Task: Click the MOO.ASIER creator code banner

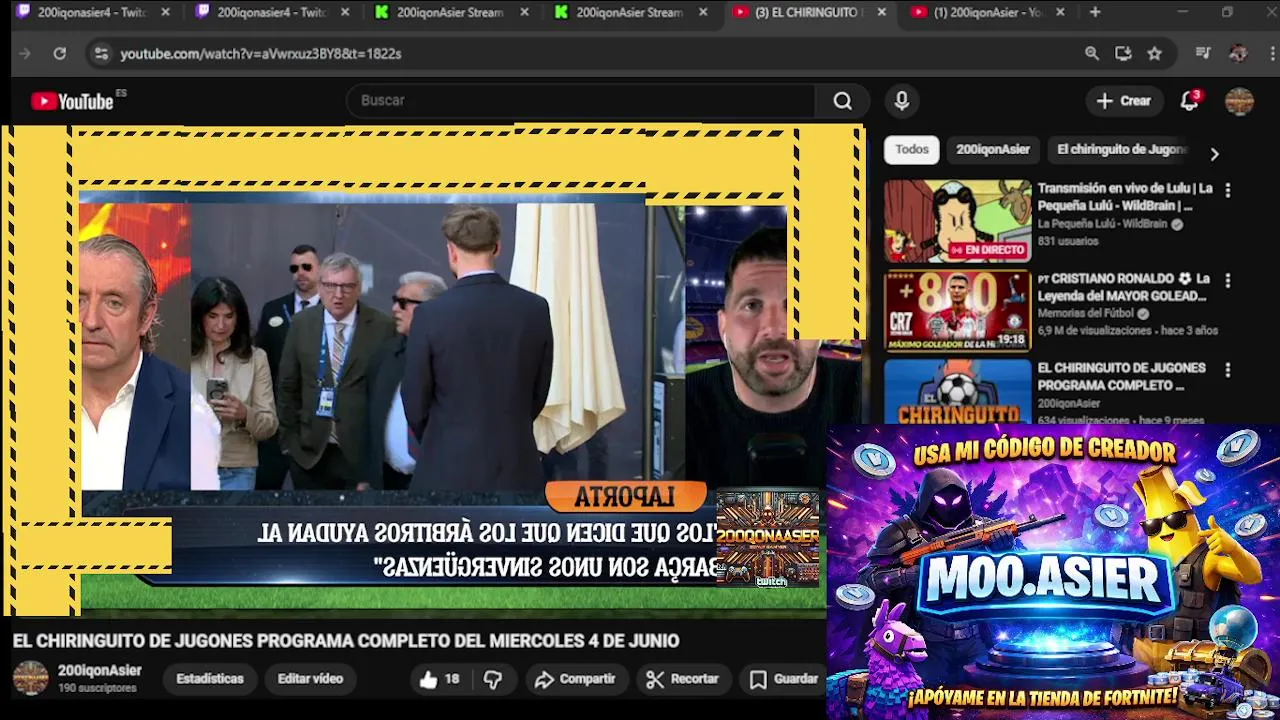Action: click(x=1053, y=572)
